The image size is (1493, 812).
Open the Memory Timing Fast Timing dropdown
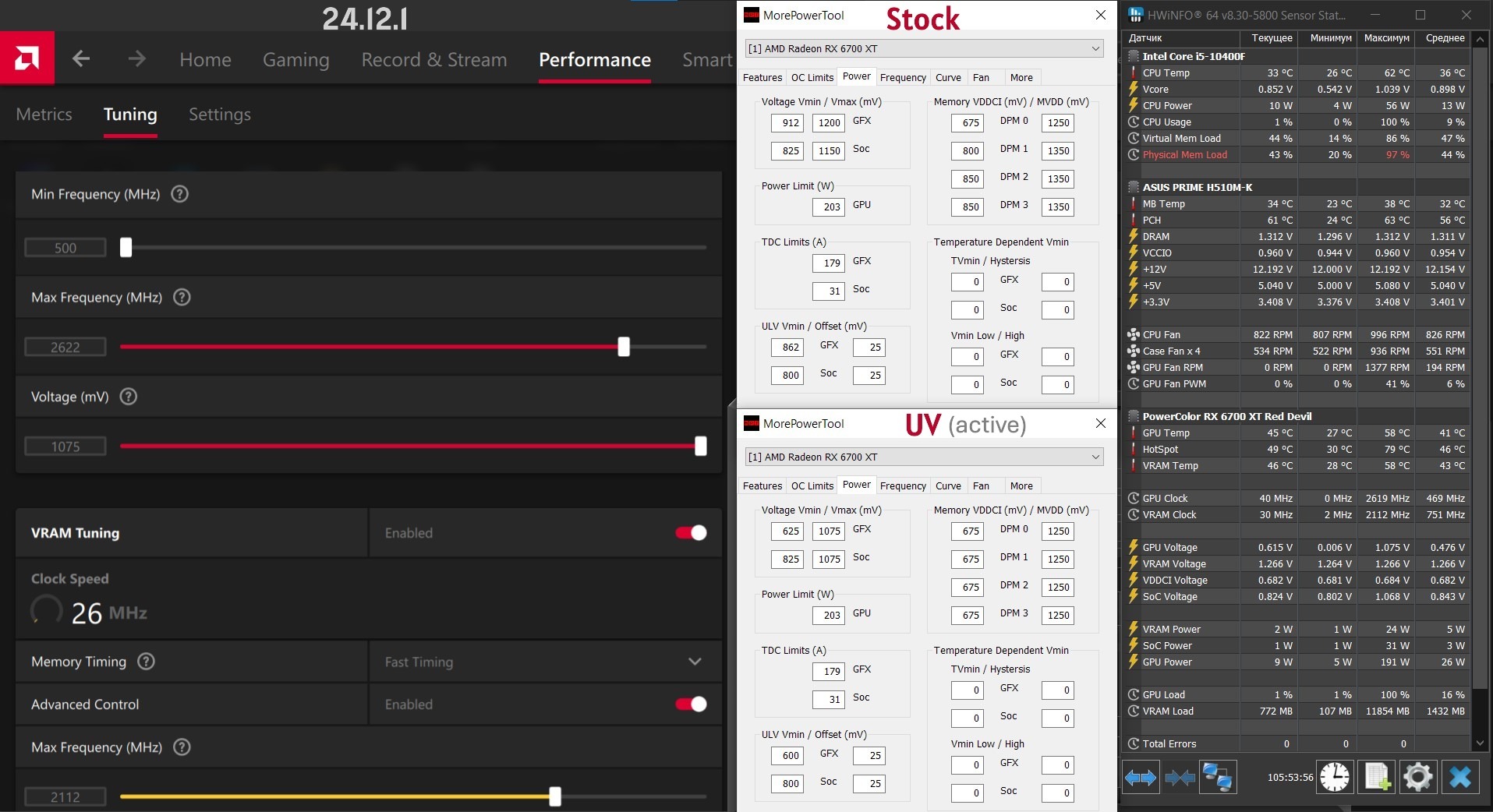544,662
